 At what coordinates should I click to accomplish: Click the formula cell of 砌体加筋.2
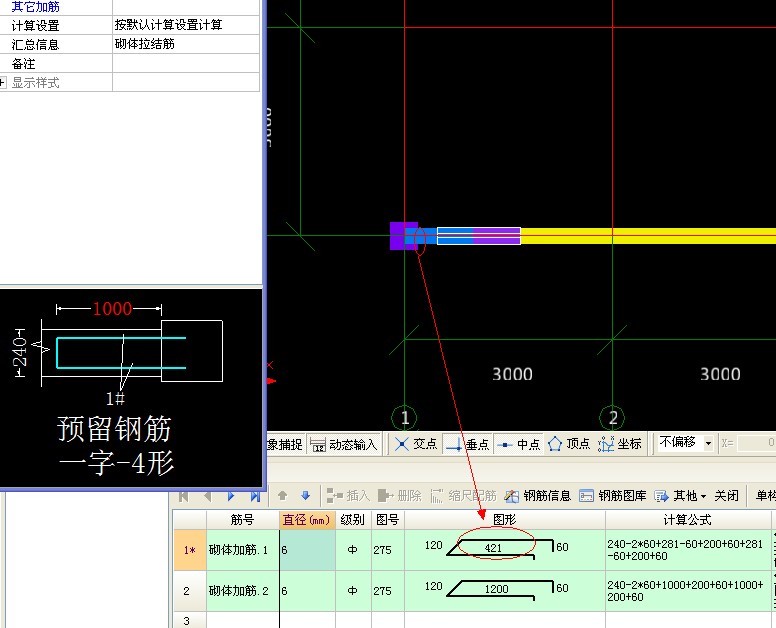pos(688,591)
